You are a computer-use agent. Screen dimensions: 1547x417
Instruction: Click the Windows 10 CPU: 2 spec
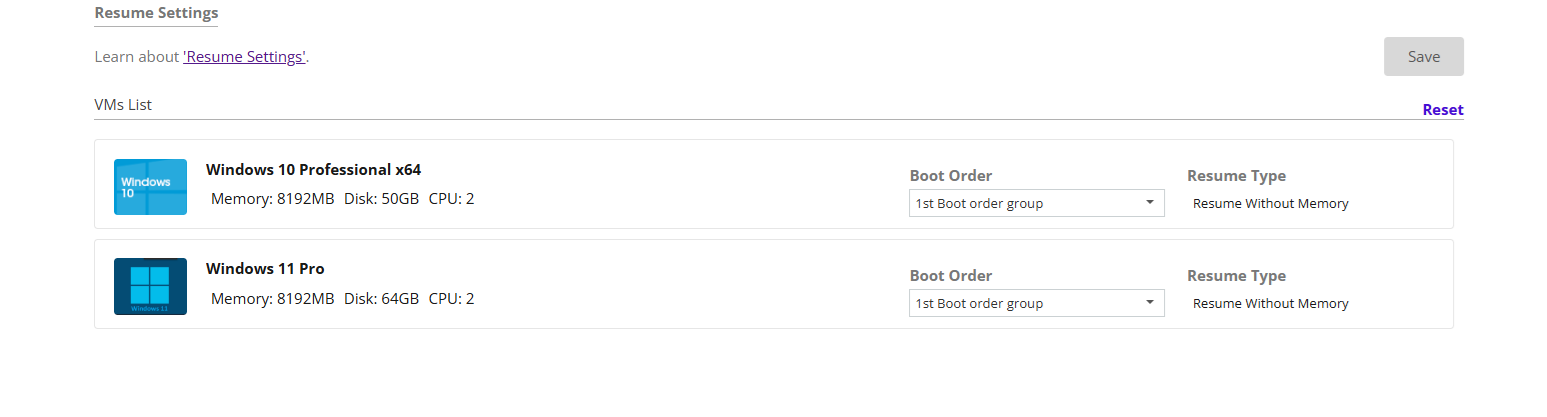[451, 198]
